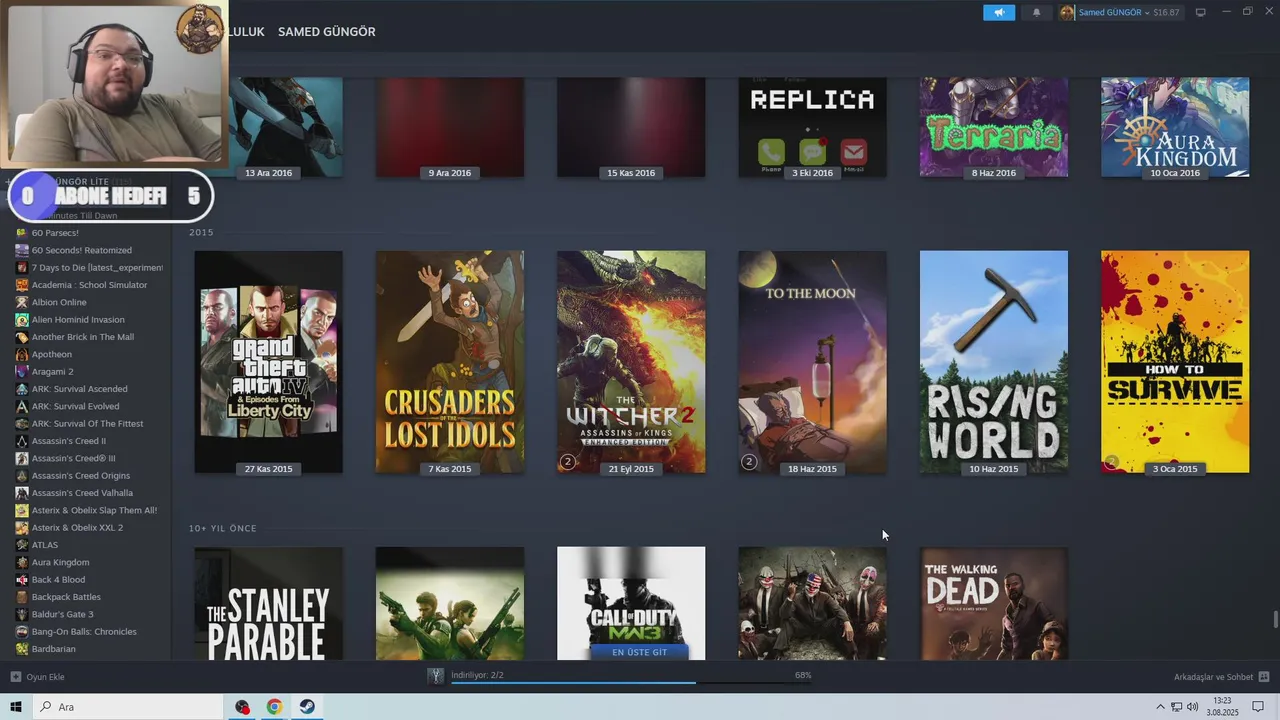Select Asterix & Obelix Slap Them All! icon
Viewport: 1280px width, 720px height.
pos(22,510)
